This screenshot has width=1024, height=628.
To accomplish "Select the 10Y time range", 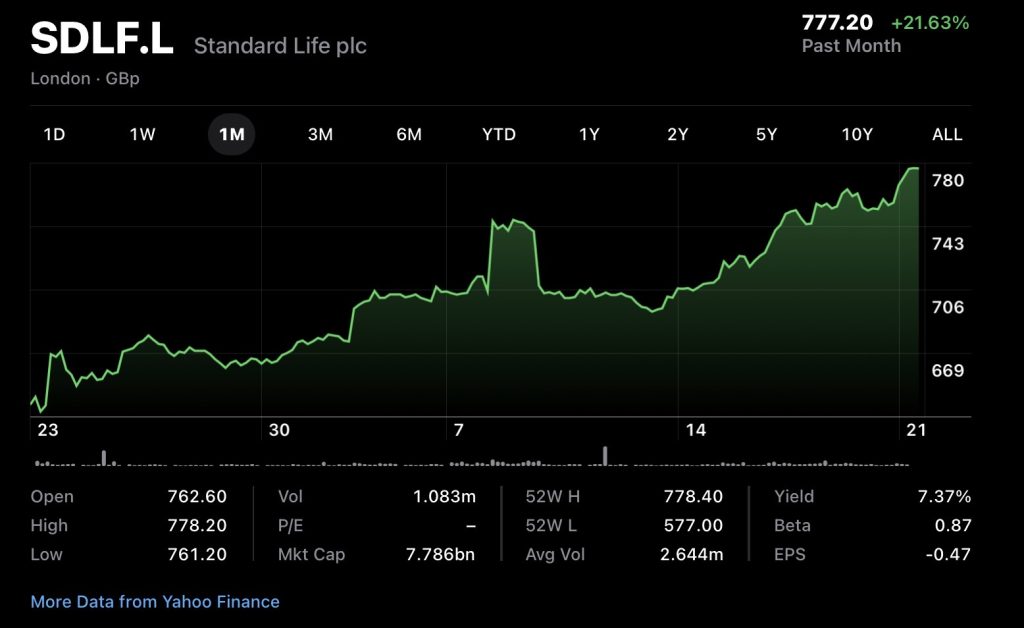I will (x=856, y=134).
